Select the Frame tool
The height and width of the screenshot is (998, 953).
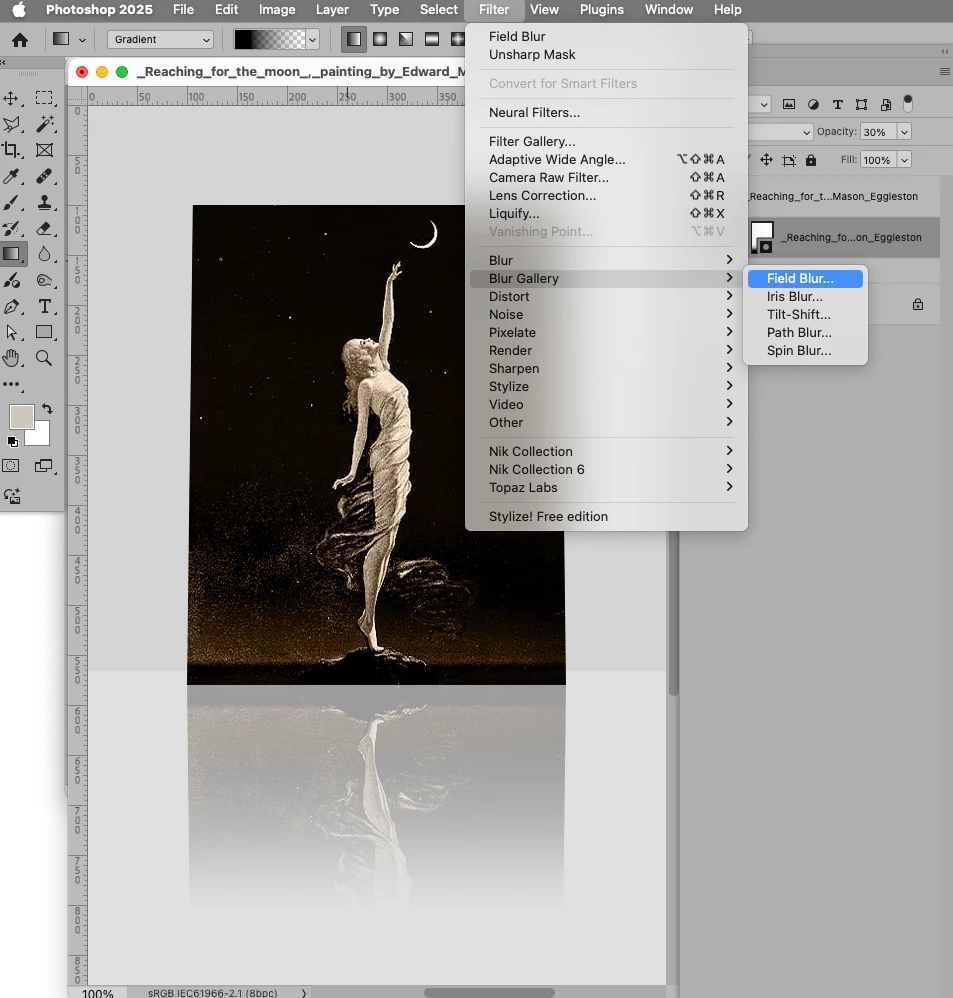click(x=44, y=150)
